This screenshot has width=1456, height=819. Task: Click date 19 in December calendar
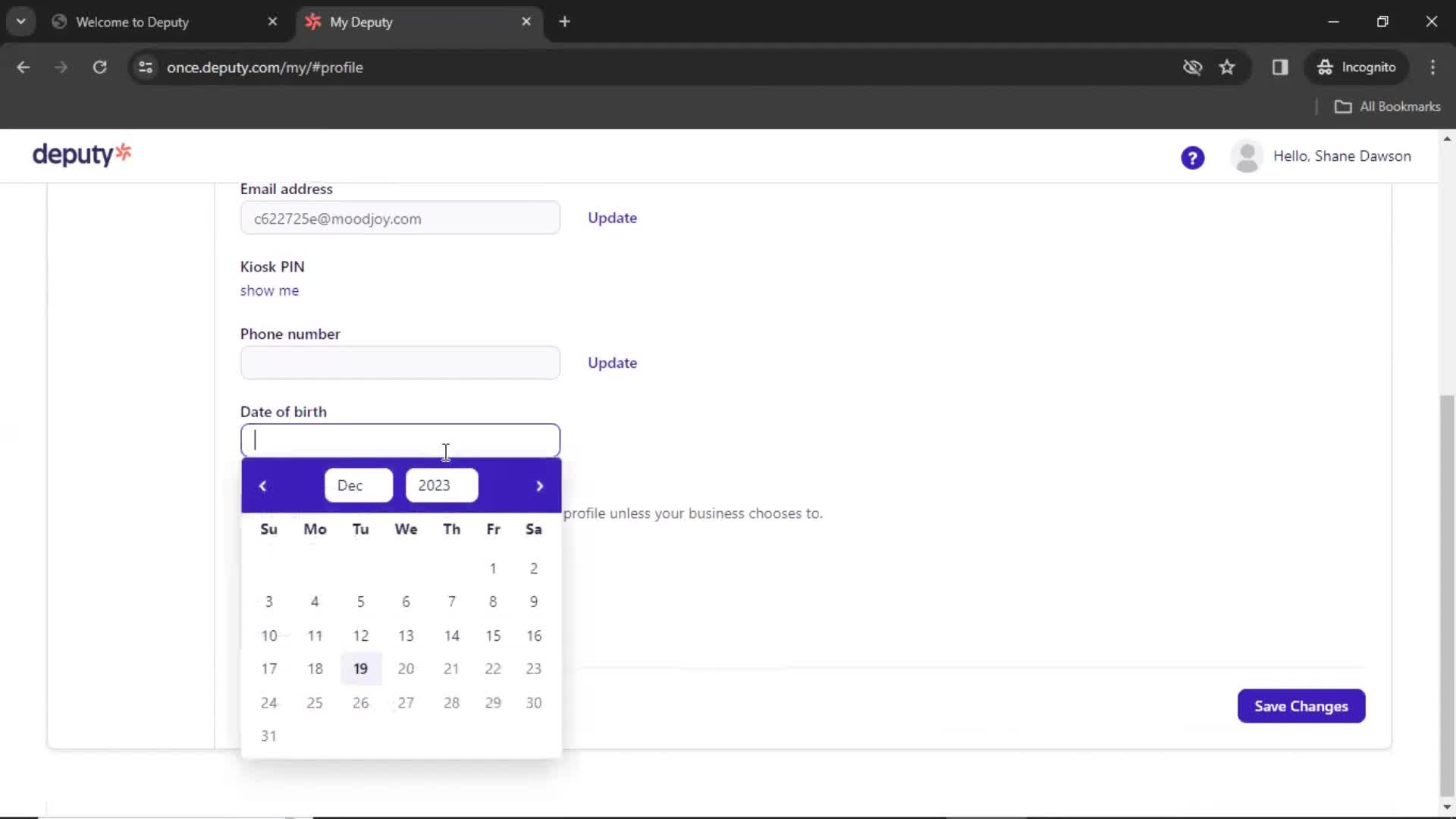click(360, 668)
